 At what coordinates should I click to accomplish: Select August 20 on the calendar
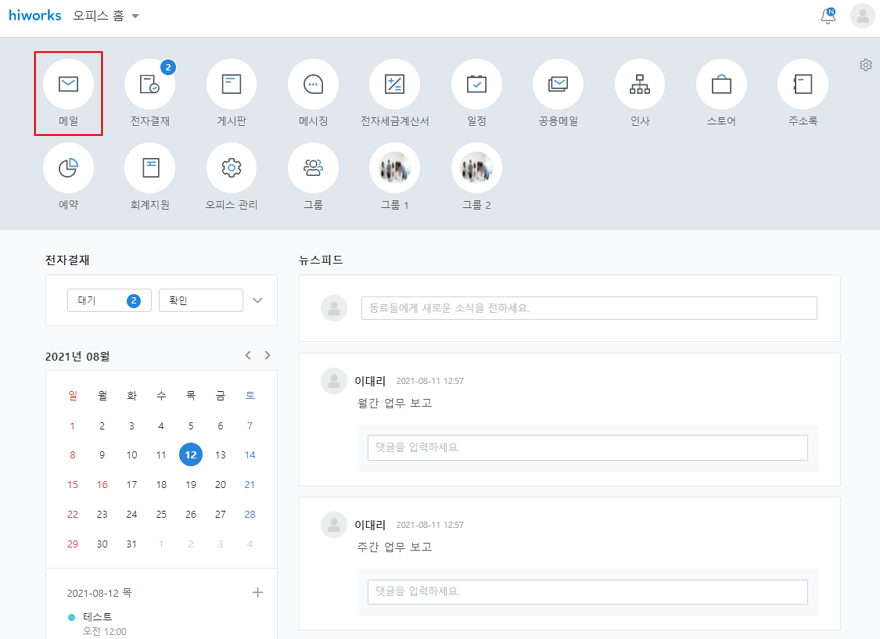[x=221, y=485]
